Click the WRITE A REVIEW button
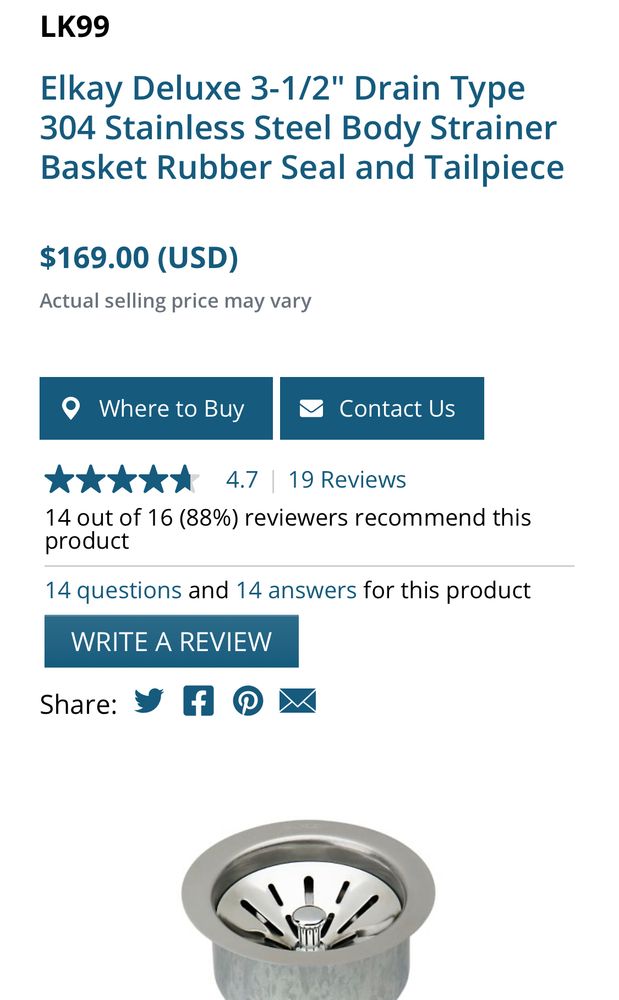The image size is (619, 1000). [x=170, y=641]
